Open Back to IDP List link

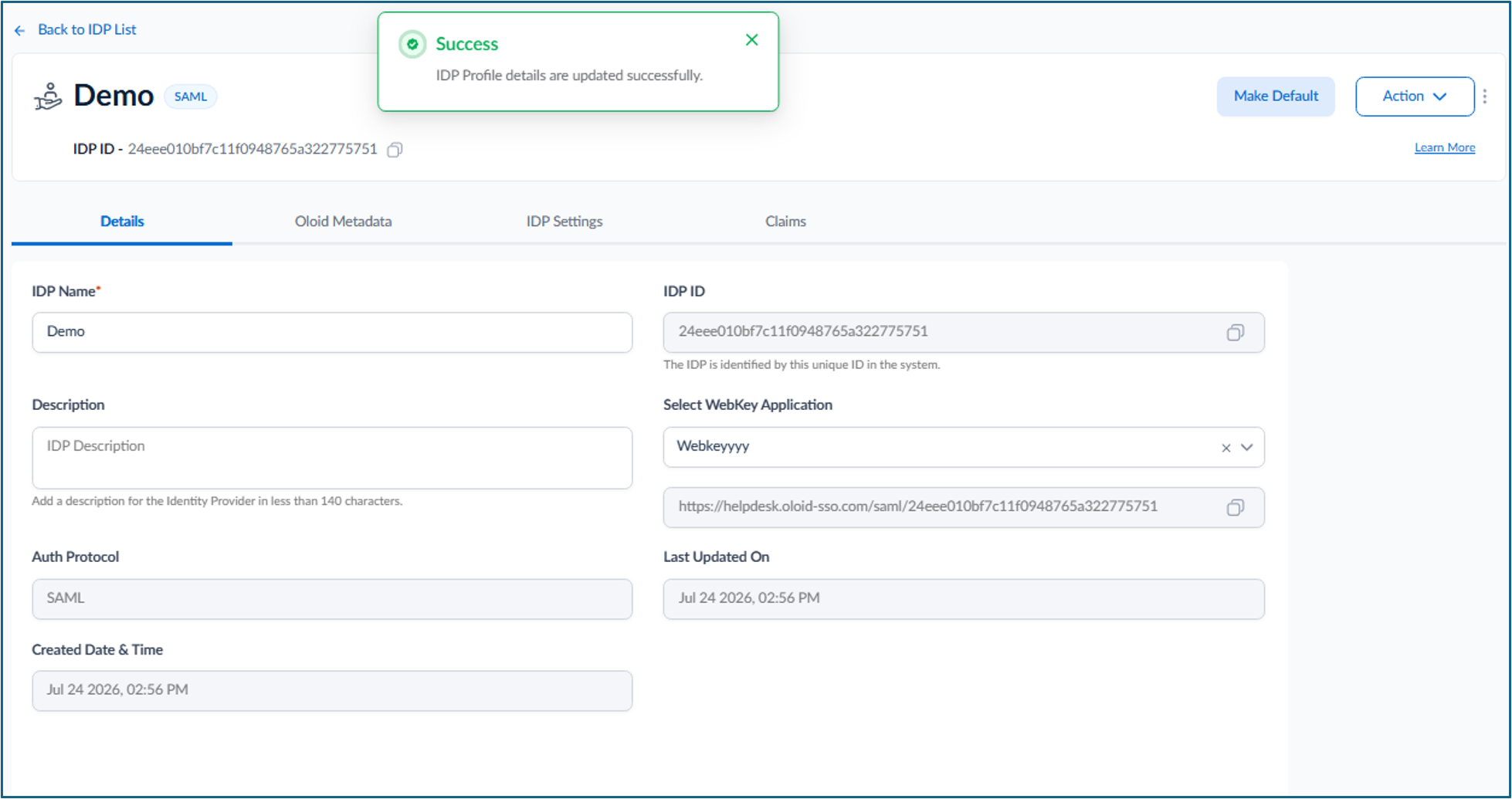[86, 29]
